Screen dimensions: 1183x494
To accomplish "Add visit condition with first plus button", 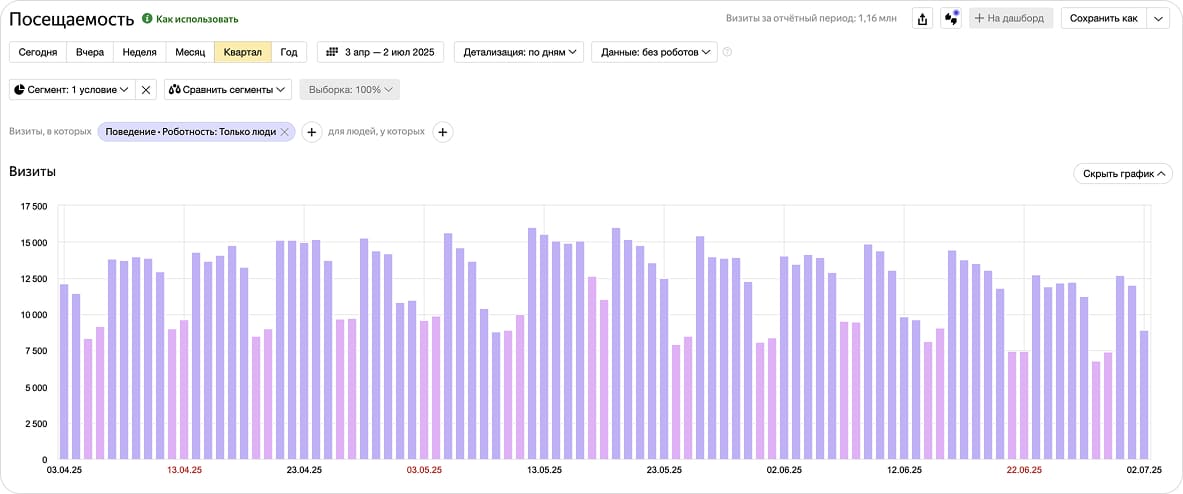I will point(311,132).
